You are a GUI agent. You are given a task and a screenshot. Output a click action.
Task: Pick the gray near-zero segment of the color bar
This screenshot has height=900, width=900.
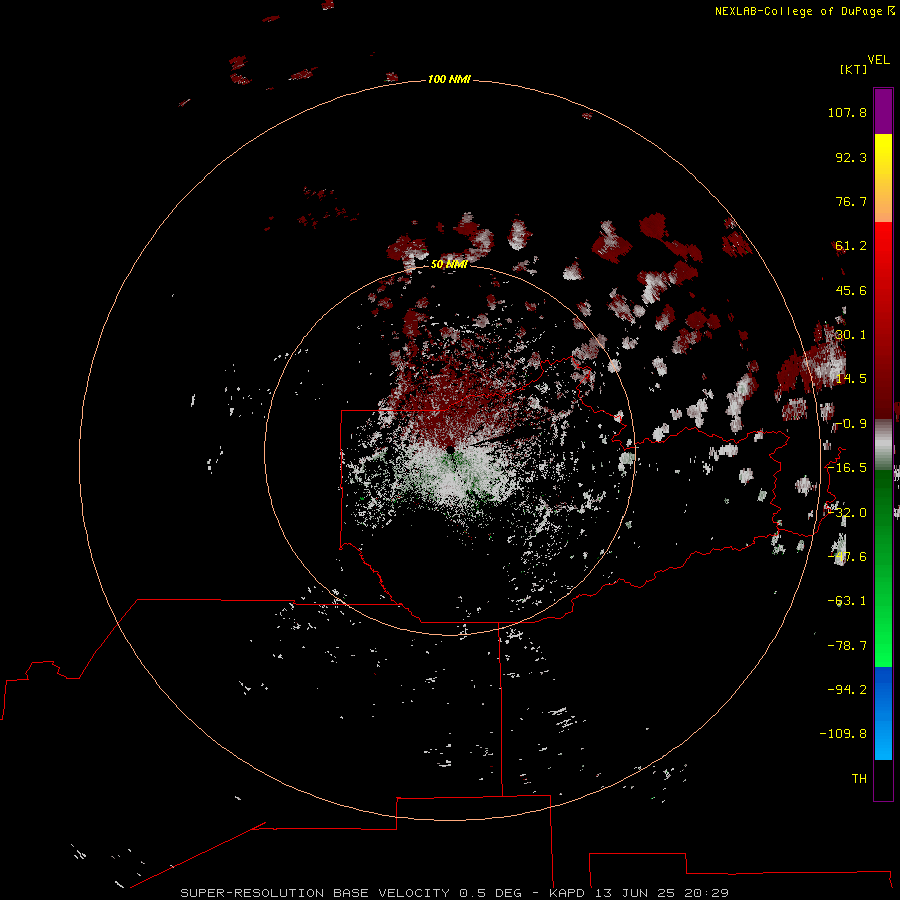(883, 443)
